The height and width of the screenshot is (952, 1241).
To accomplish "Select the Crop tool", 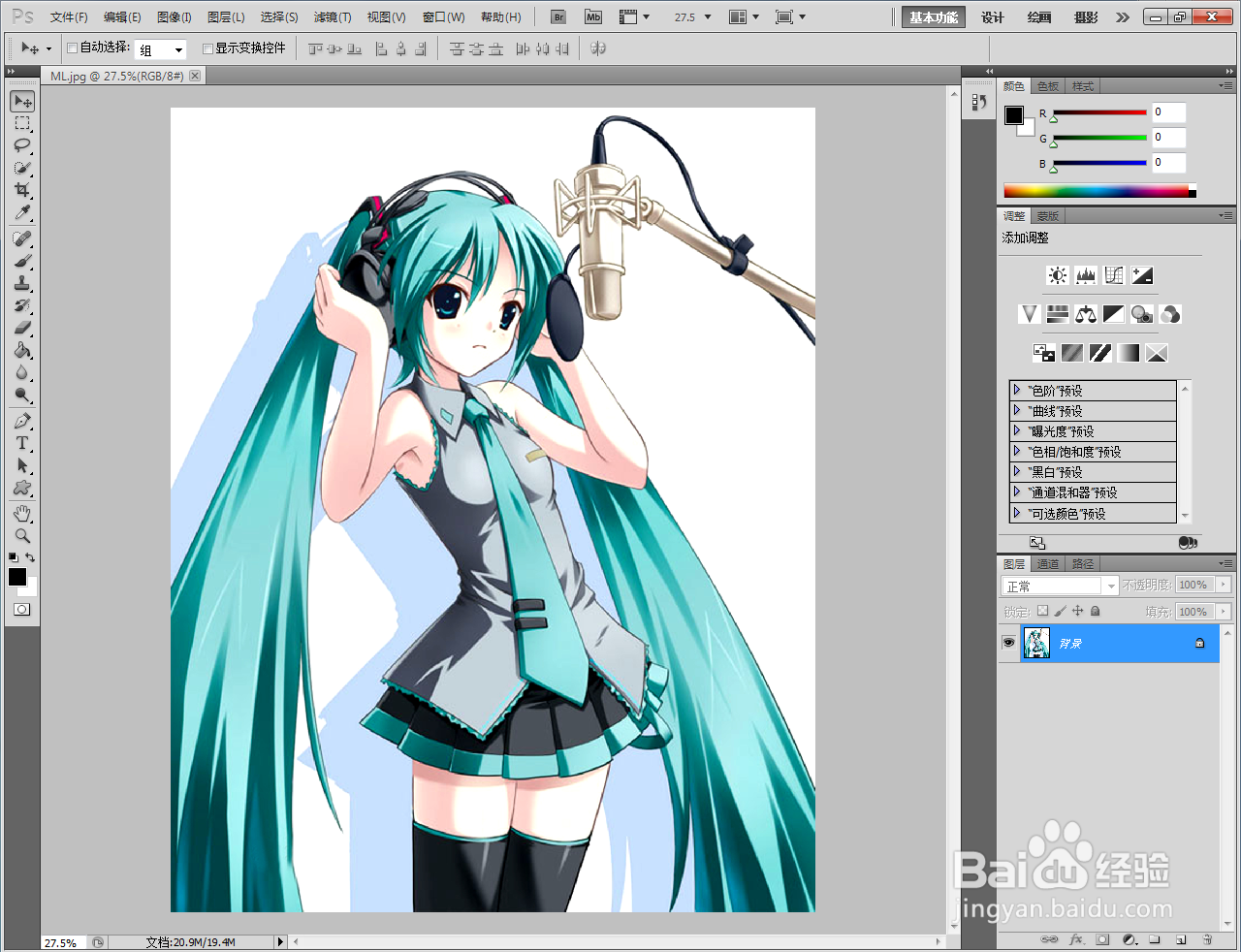I will (22, 191).
